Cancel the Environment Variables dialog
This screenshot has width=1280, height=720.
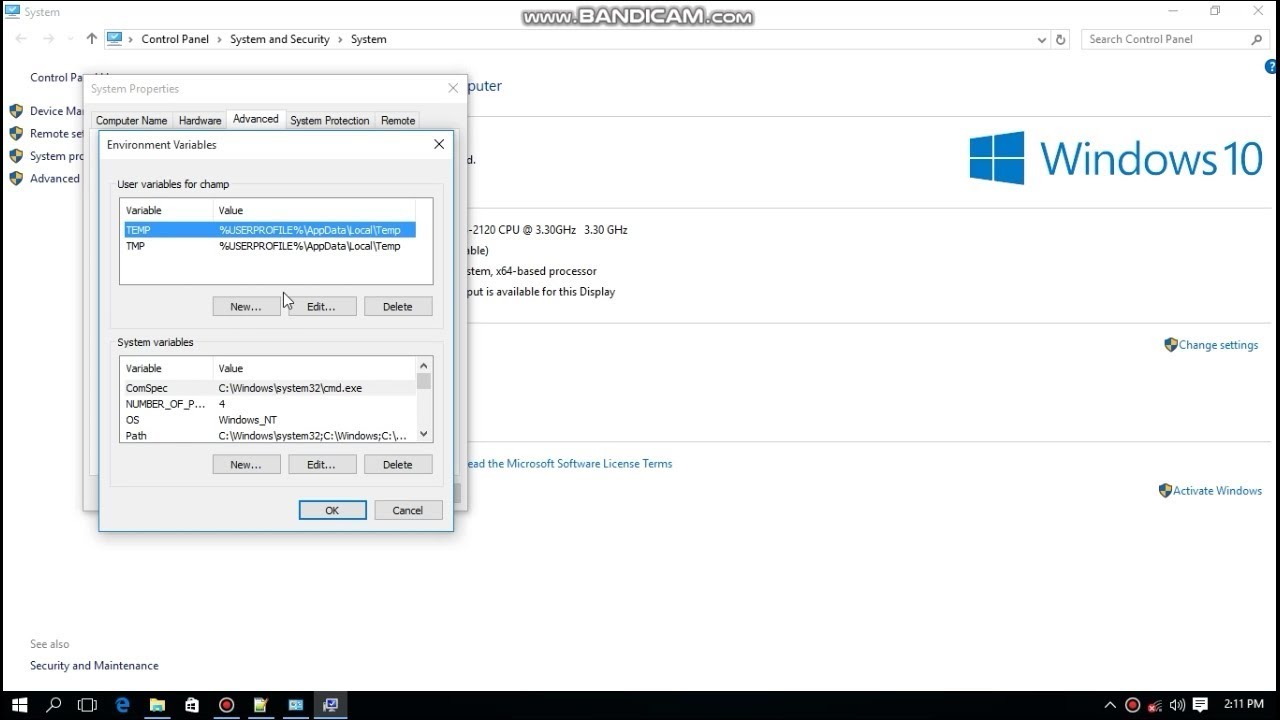(x=408, y=510)
